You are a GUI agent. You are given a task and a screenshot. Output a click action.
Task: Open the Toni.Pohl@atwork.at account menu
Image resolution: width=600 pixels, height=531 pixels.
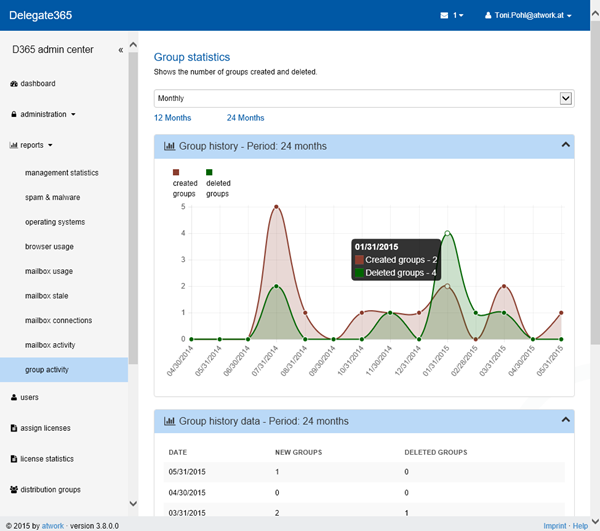pyautogui.click(x=527, y=16)
